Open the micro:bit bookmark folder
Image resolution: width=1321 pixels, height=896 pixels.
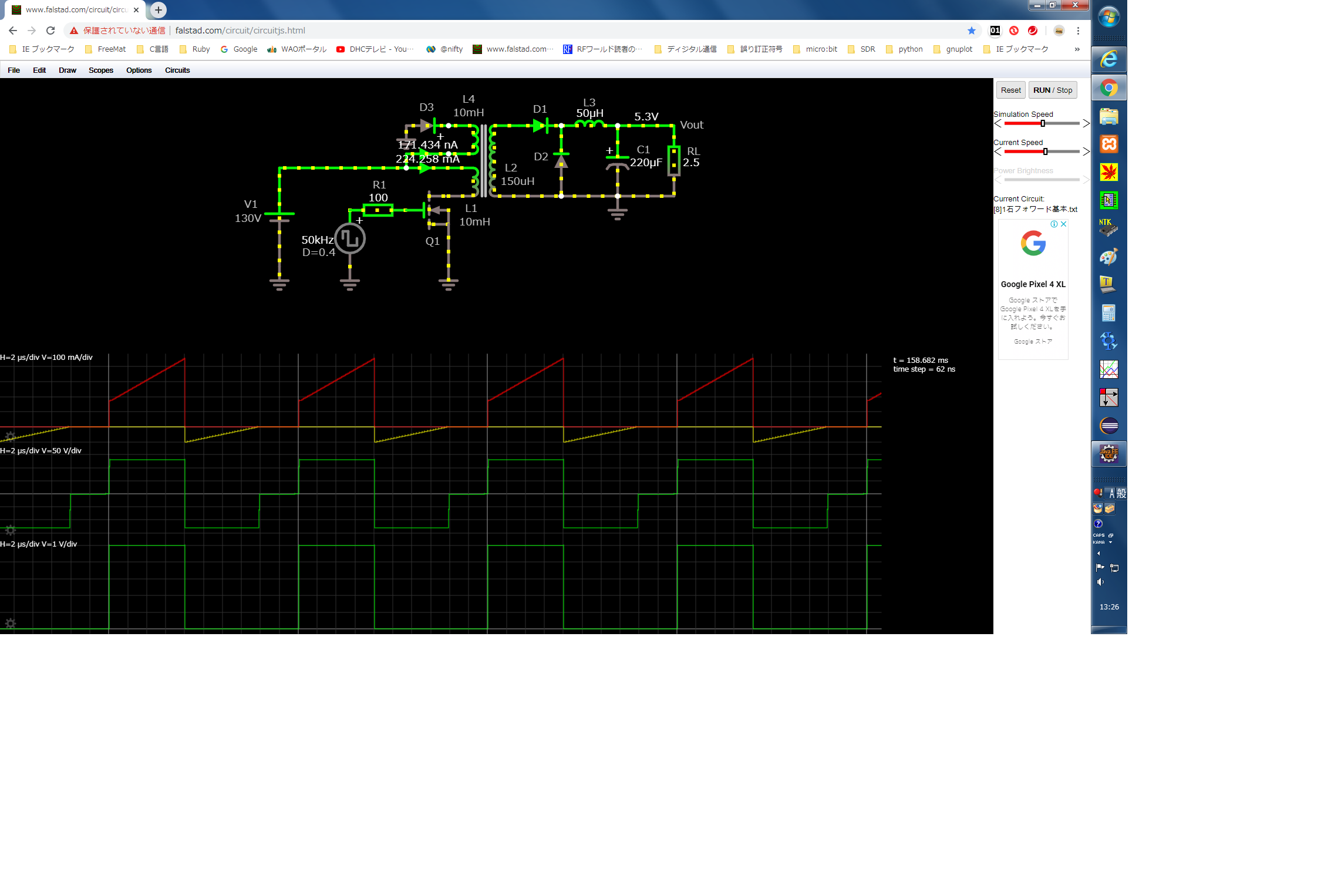pos(815,49)
